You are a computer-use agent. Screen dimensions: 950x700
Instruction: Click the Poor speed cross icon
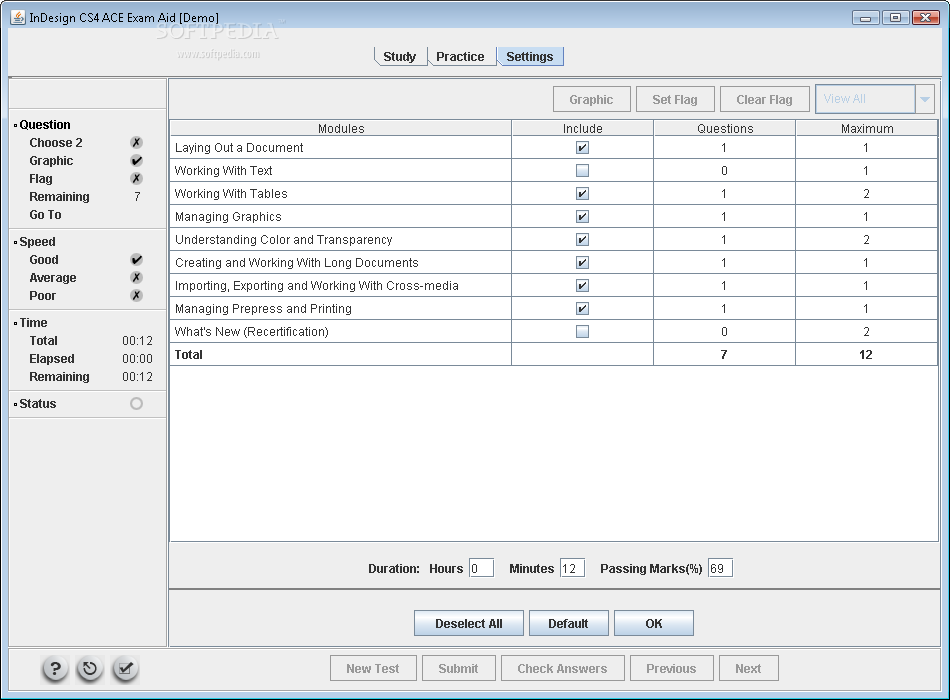point(136,296)
